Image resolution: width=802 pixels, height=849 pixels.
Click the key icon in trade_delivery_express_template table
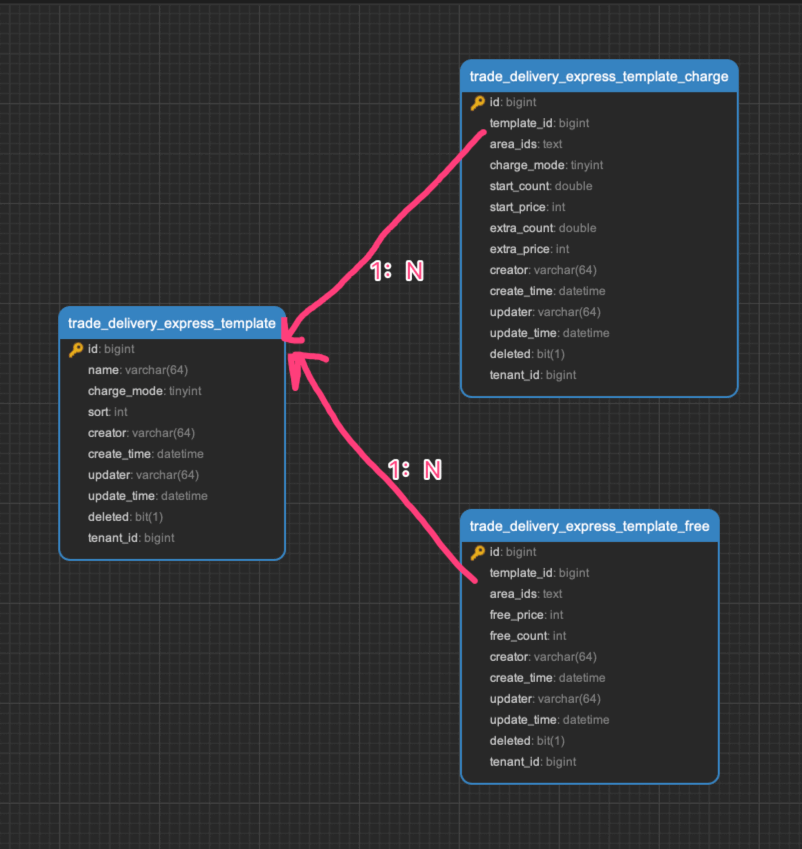point(76,350)
